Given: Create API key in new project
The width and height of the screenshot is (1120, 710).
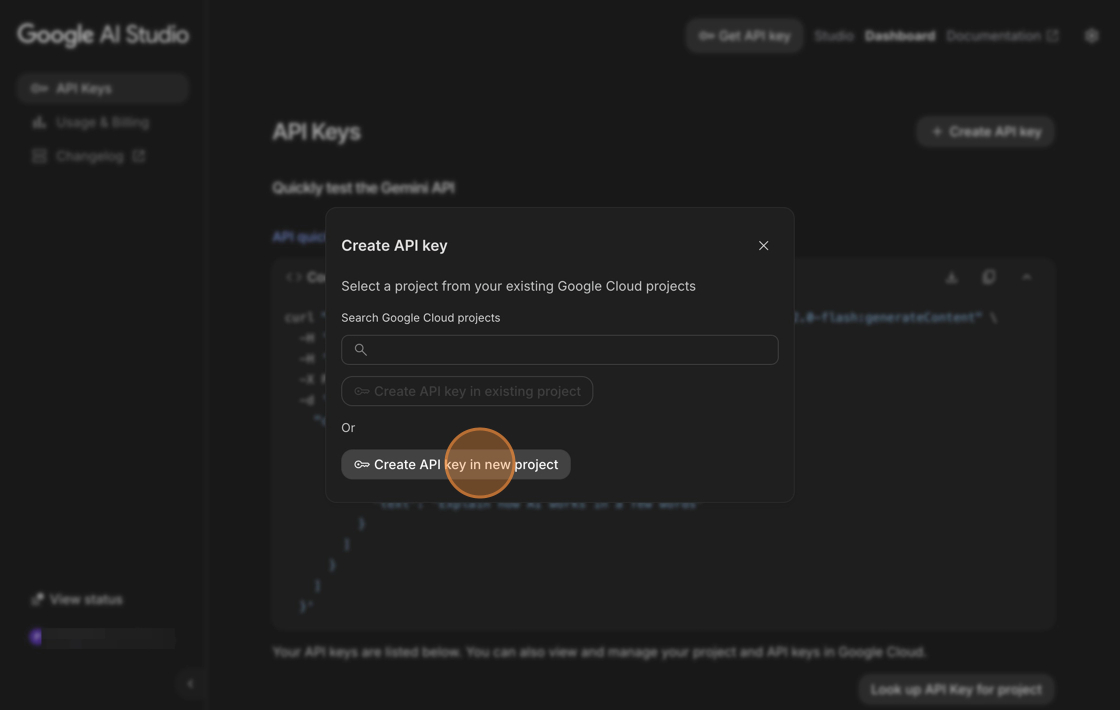Looking at the screenshot, I should [456, 464].
